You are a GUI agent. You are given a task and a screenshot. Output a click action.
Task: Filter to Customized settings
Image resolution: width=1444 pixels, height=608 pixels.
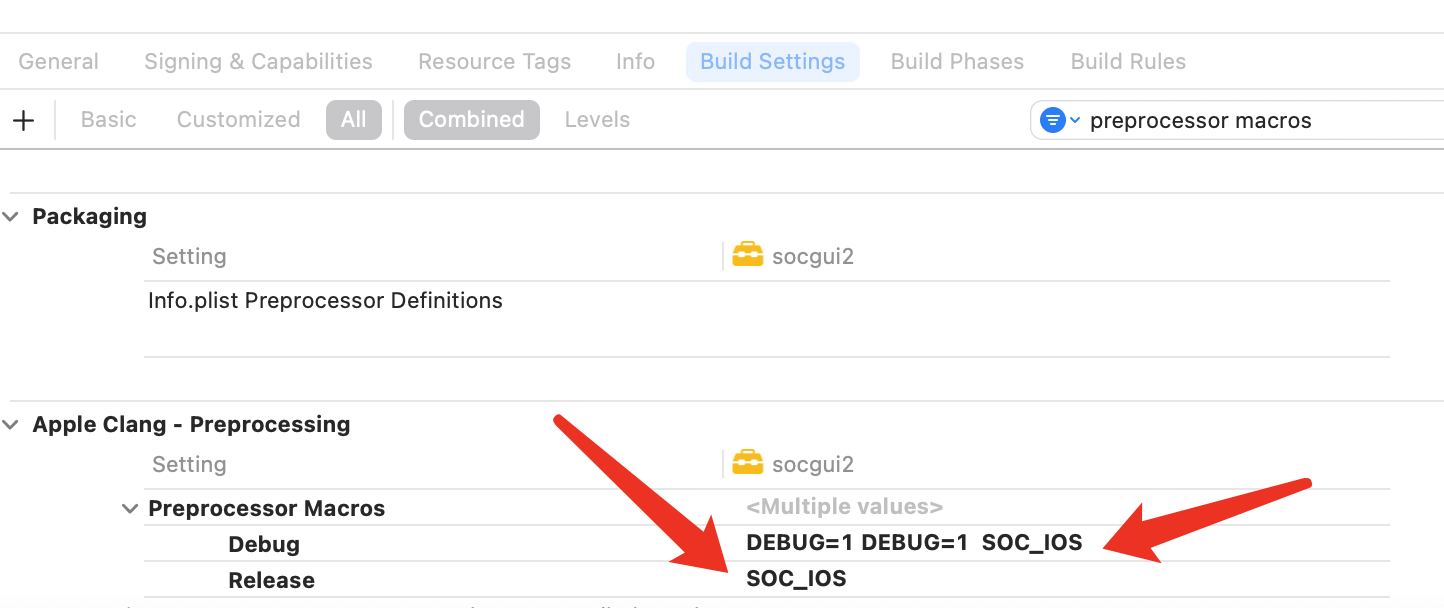pos(238,120)
